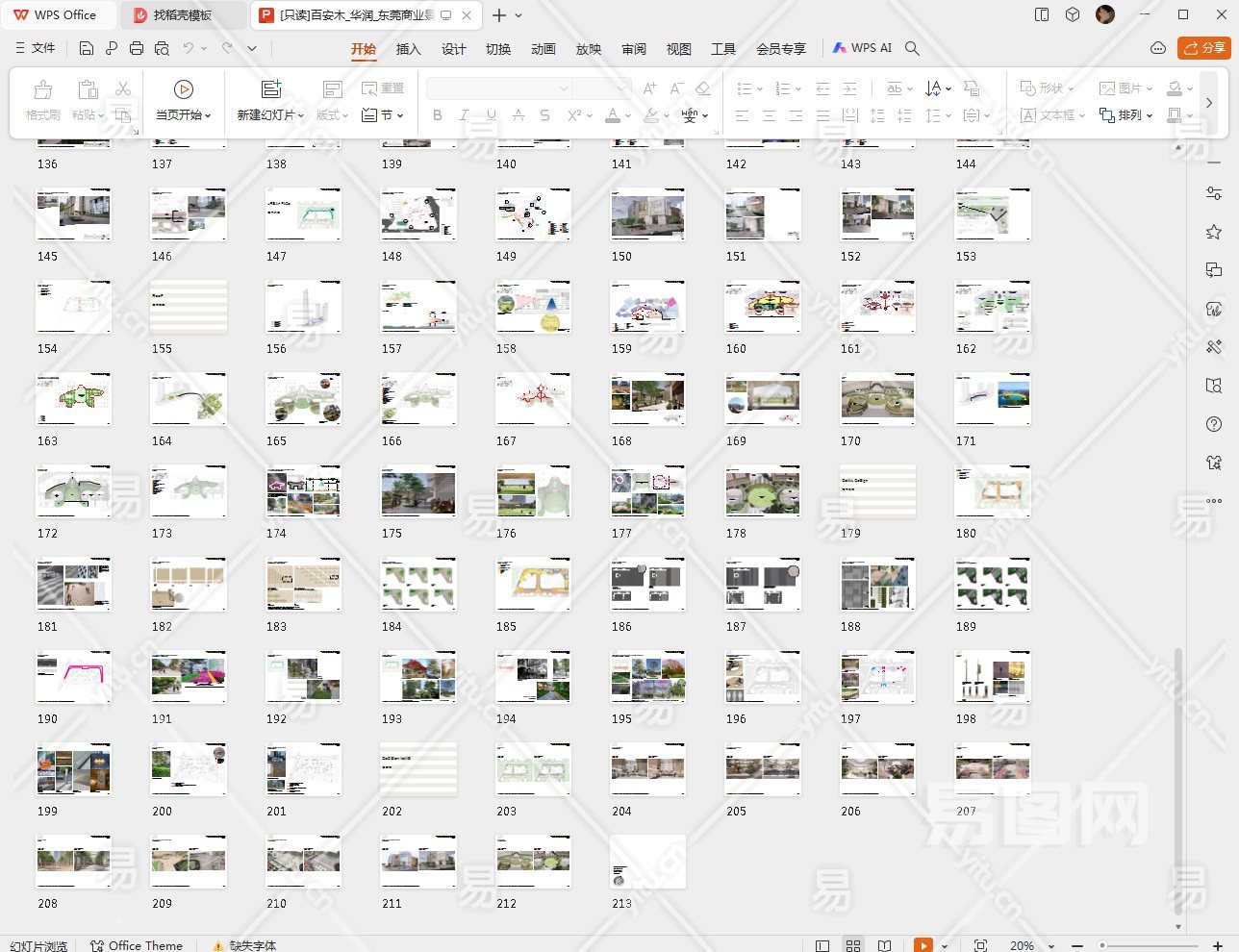This screenshot has height=952, width=1239.
Task: Open the Section (节) dropdown
Action: point(383,115)
